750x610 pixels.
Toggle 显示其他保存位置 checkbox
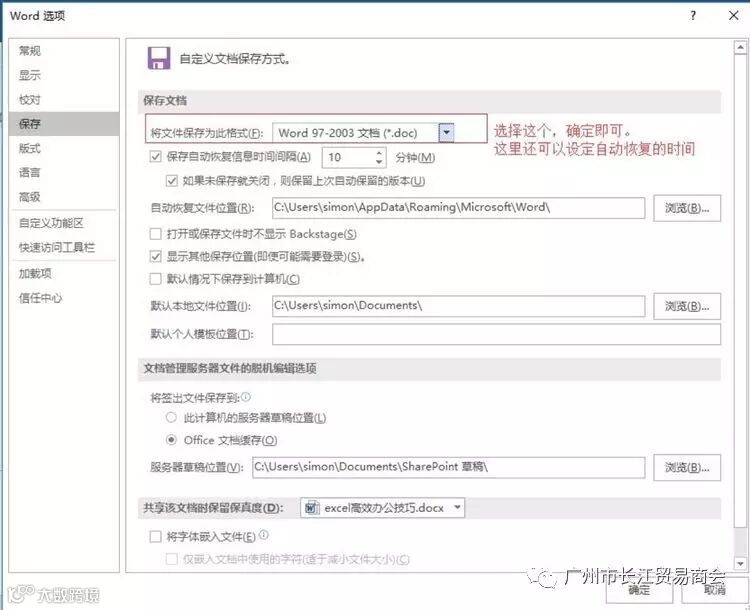[155, 256]
